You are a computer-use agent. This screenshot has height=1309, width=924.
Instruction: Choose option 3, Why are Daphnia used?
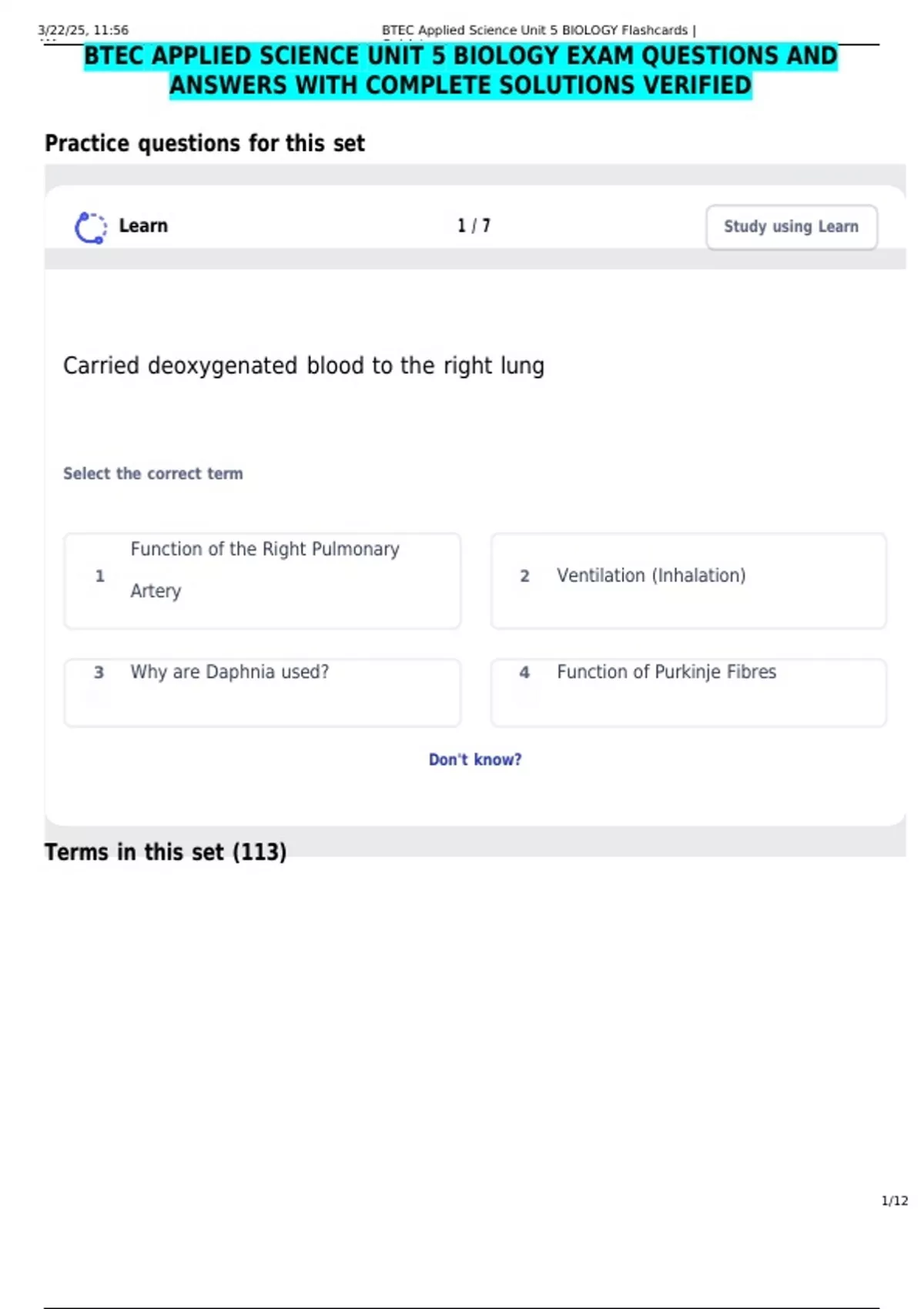pos(262,691)
